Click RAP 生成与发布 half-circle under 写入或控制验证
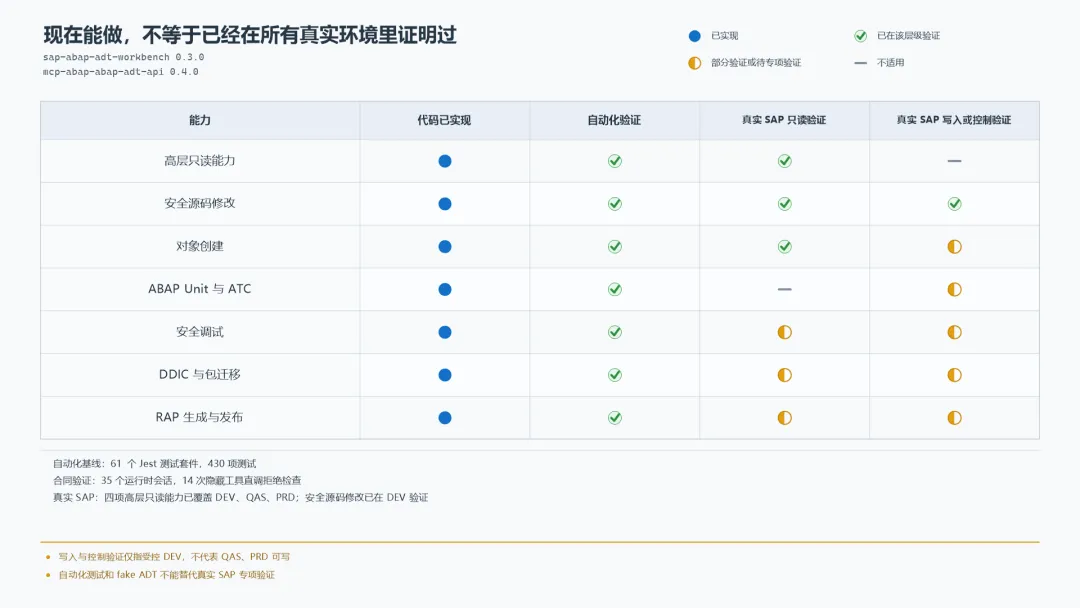The width and height of the screenshot is (1080, 608). pyautogui.click(x=954, y=418)
